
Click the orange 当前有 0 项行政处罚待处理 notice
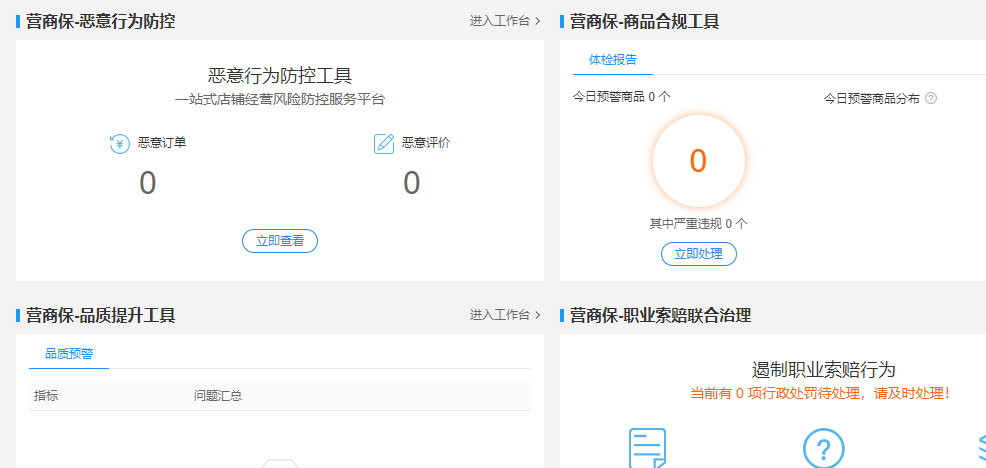pos(820,394)
